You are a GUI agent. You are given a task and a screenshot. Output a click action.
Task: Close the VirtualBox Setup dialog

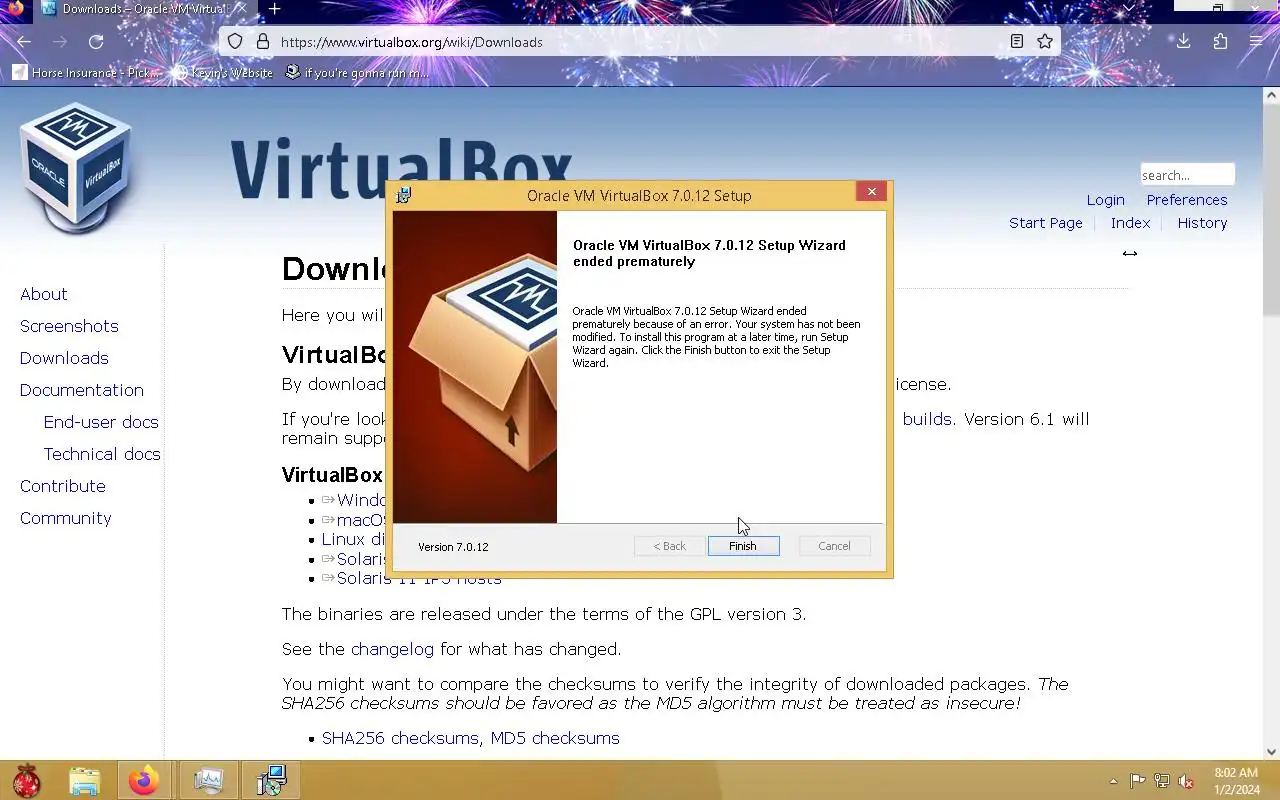coord(871,192)
